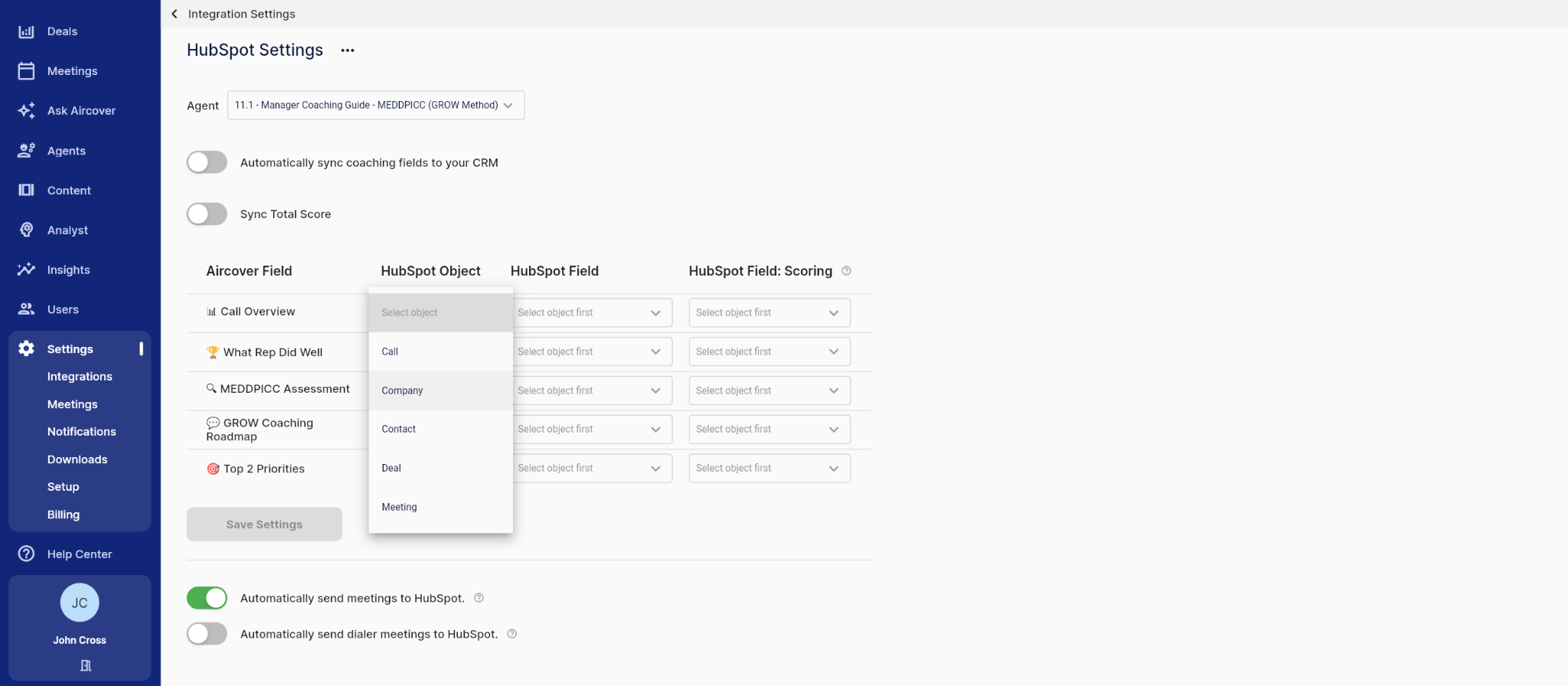Turn off automatically send meetings to HubSpot
The image size is (1568, 686).
pyautogui.click(x=207, y=598)
